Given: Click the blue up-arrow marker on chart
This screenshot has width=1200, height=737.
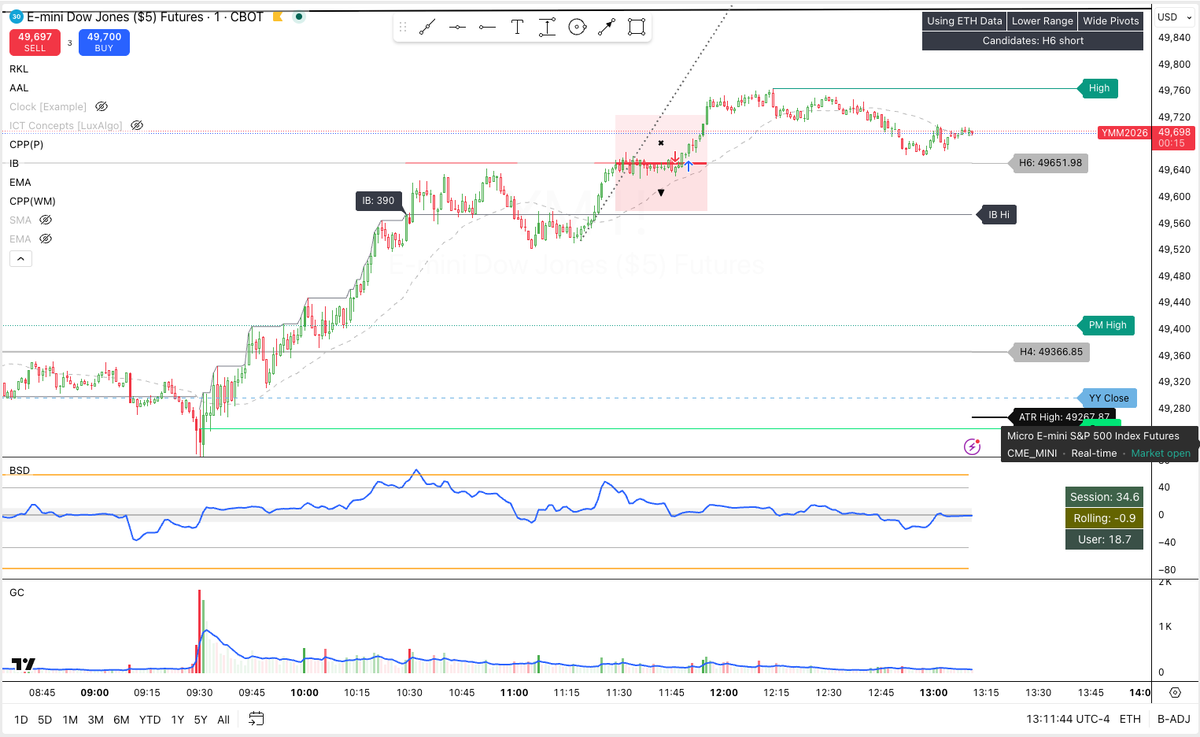Looking at the screenshot, I should [688, 164].
